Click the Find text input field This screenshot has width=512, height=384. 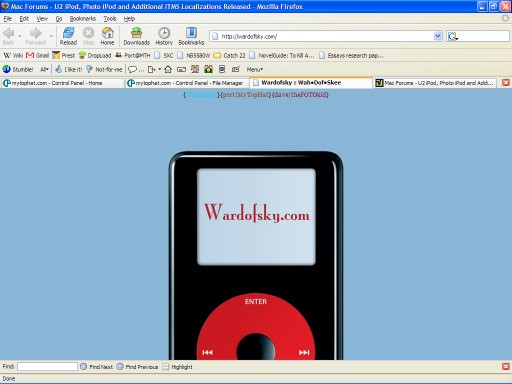(x=47, y=367)
